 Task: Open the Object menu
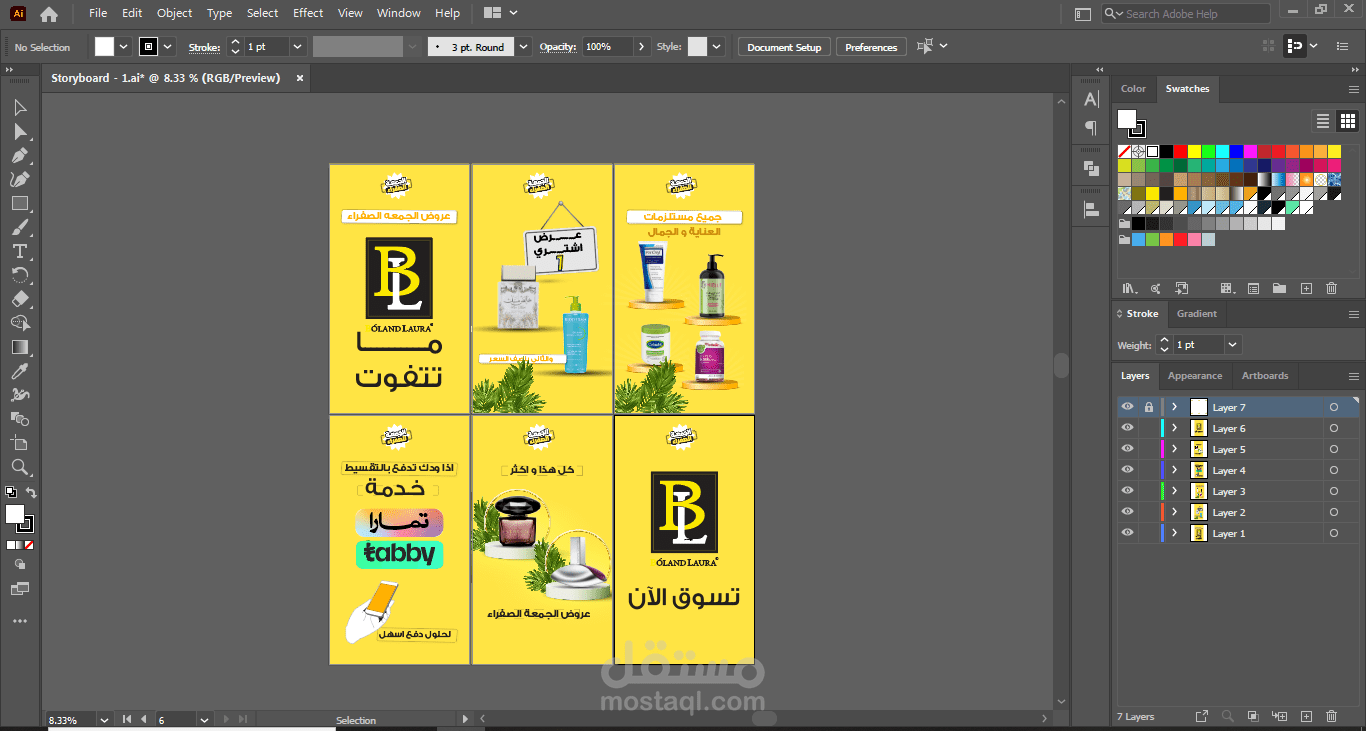point(174,13)
